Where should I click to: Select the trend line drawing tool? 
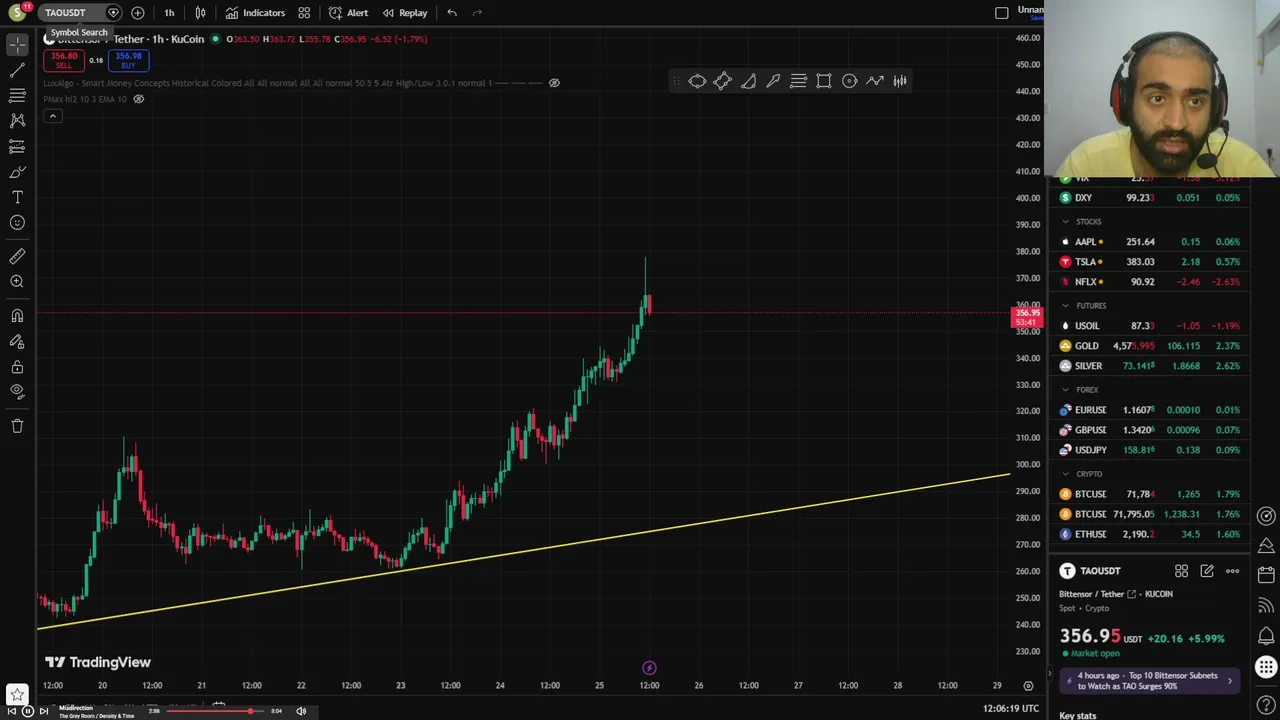coord(17,70)
